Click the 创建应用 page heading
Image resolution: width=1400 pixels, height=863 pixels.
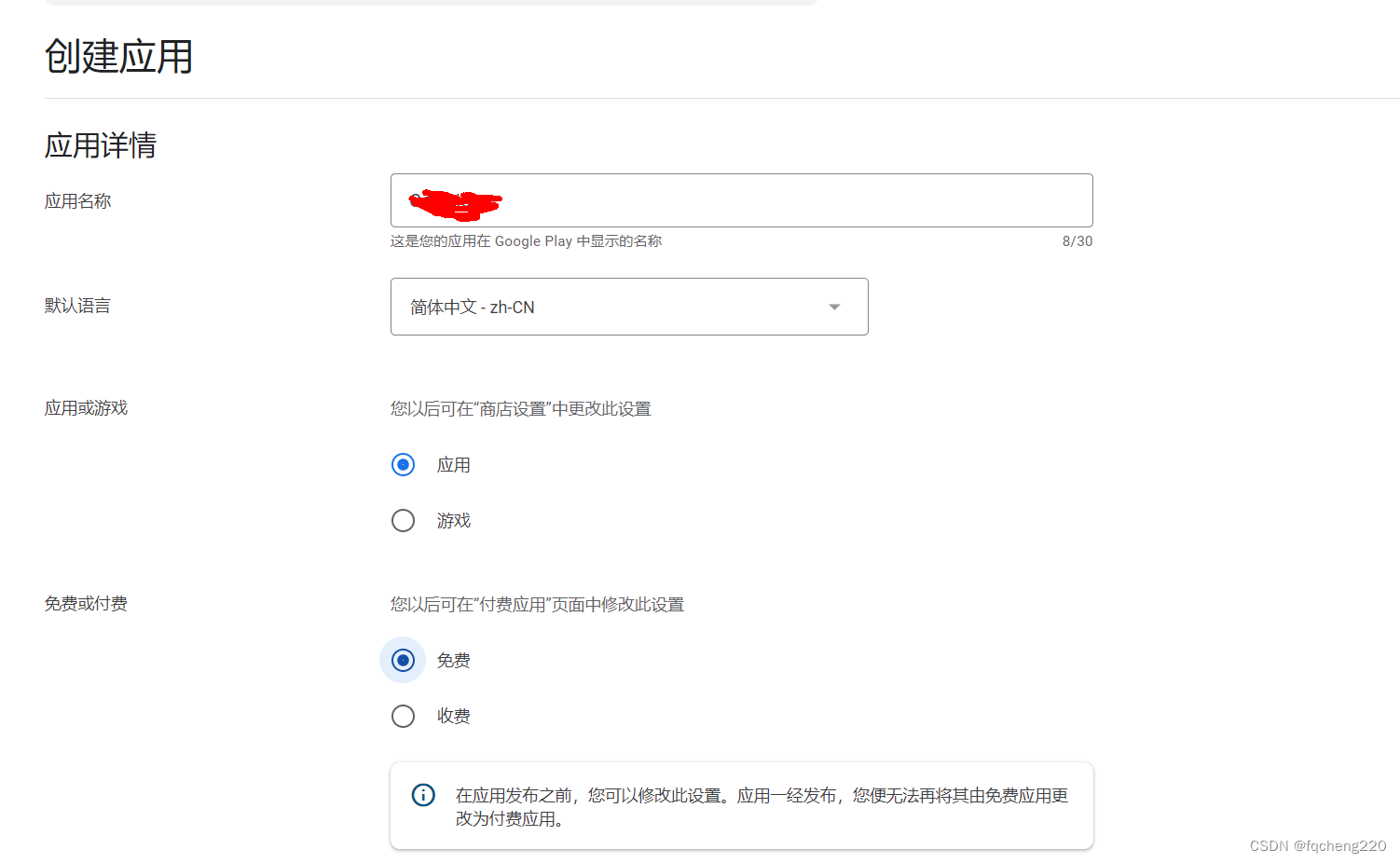tap(118, 57)
